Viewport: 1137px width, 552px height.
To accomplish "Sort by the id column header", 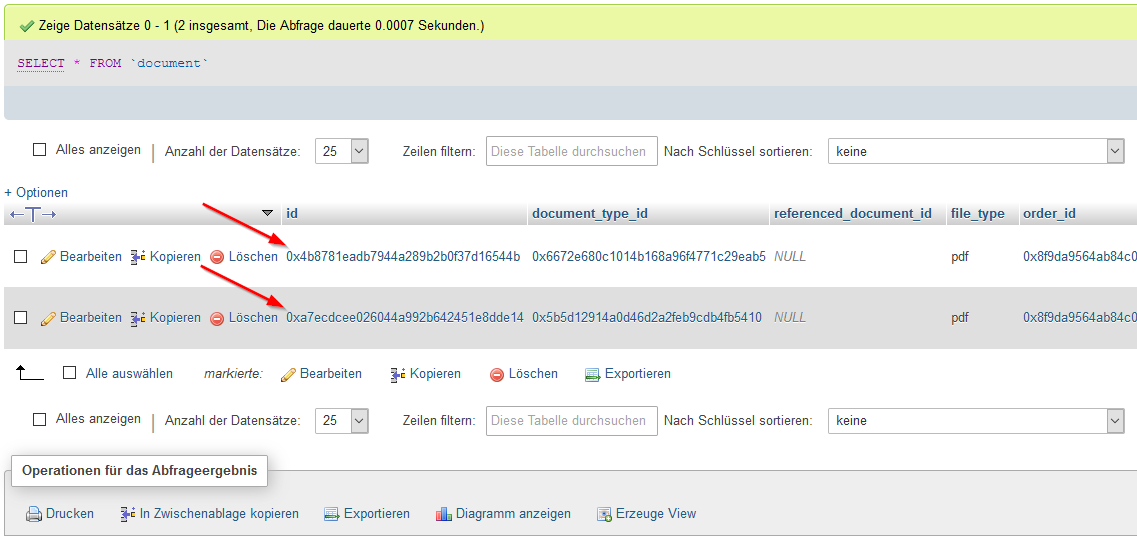I will point(292,213).
